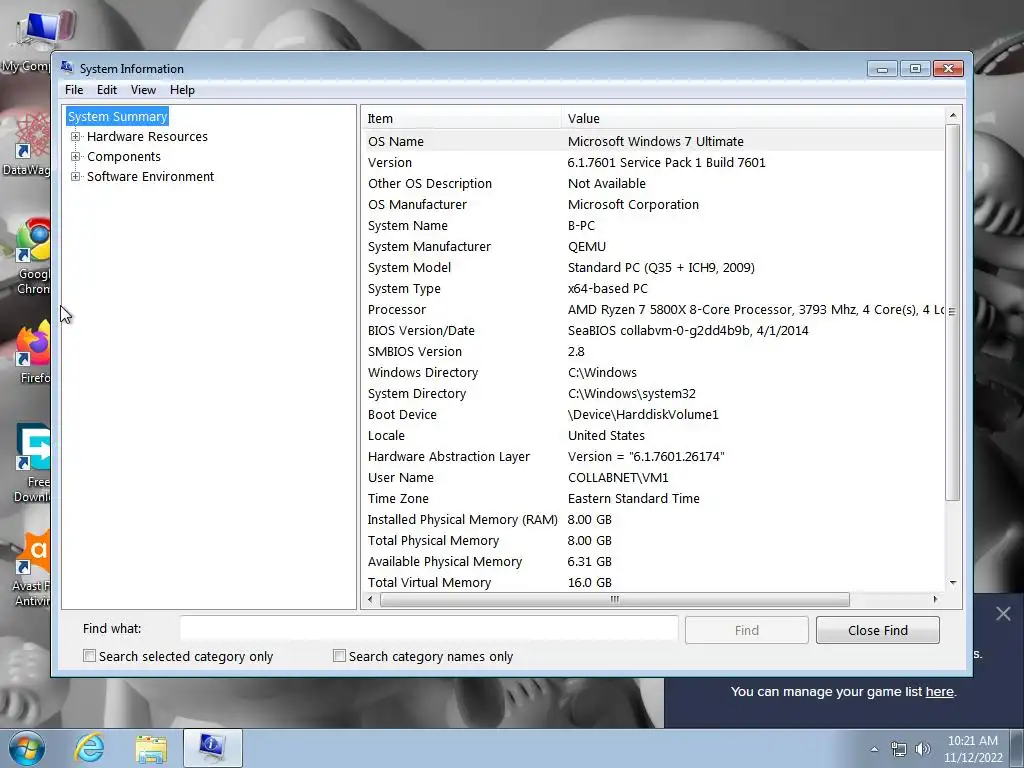Open the Edit menu

point(106,90)
